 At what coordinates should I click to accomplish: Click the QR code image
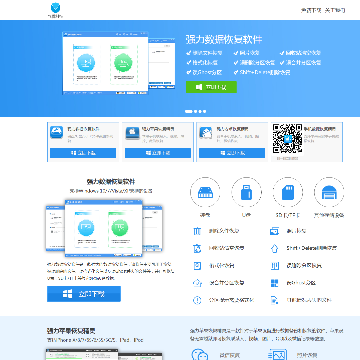(x=287, y=139)
